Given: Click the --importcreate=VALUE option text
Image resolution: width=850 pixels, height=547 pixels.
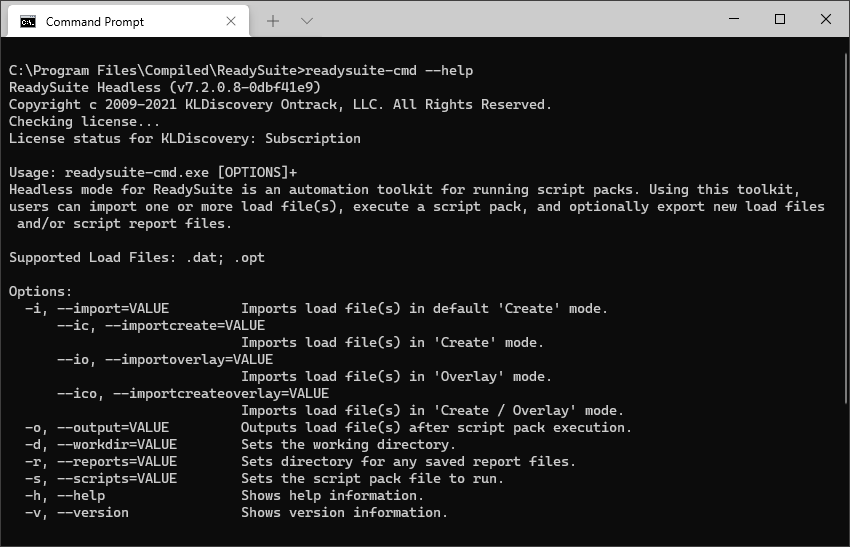Looking at the screenshot, I should [x=161, y=326].
